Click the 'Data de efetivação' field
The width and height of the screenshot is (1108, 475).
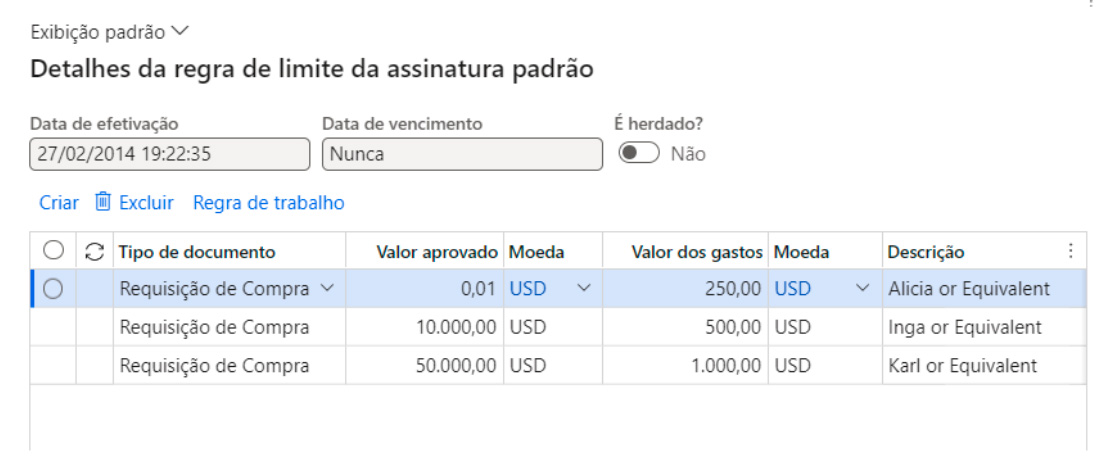click(x=170, y=154)
